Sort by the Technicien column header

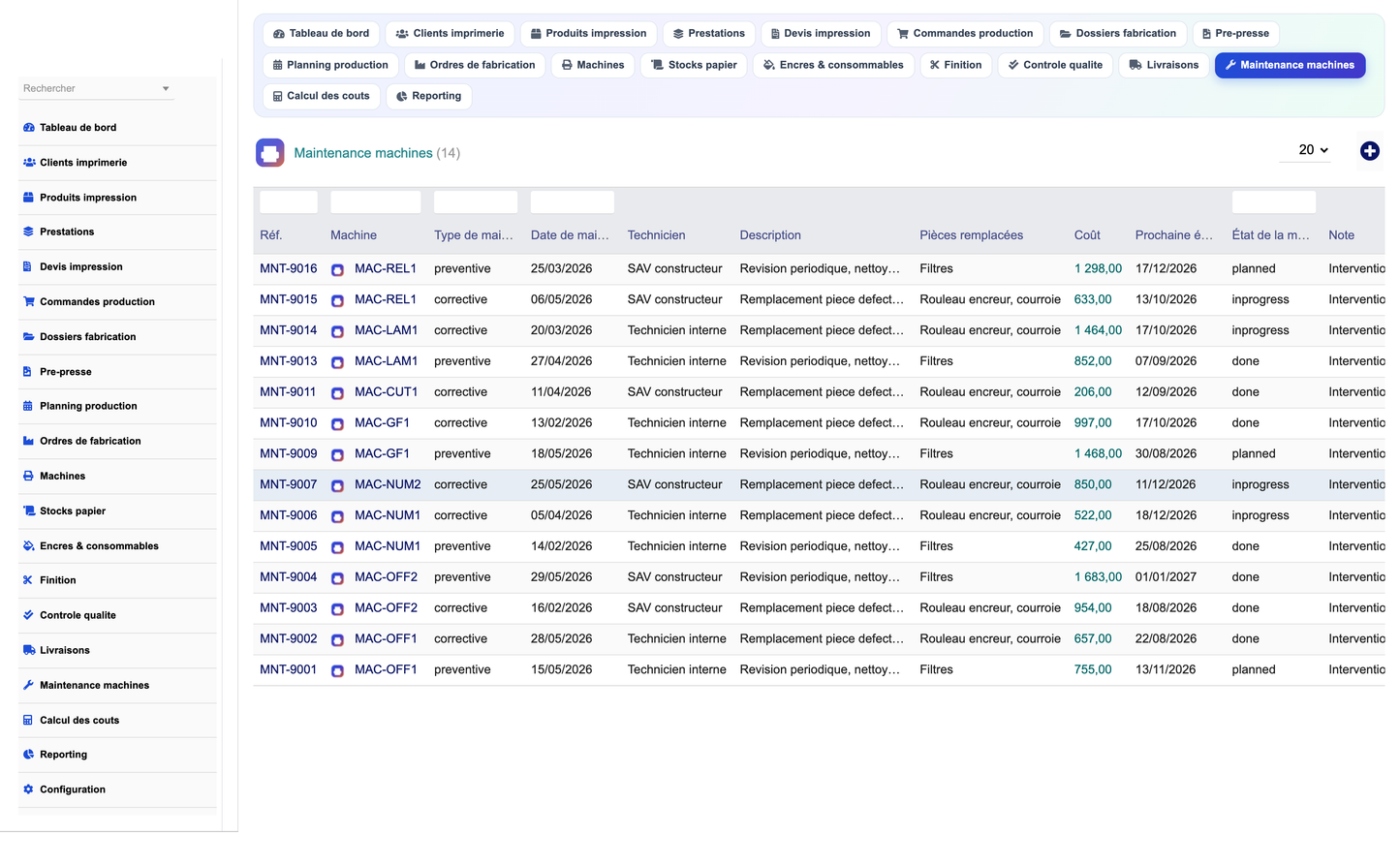[657, 235]
